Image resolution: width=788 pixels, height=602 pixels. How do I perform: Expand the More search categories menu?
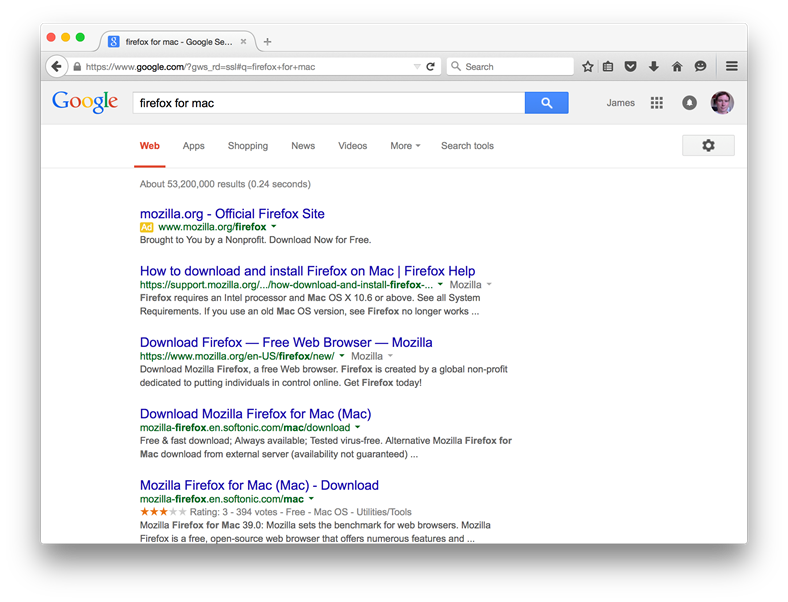(x=405, y=146)
